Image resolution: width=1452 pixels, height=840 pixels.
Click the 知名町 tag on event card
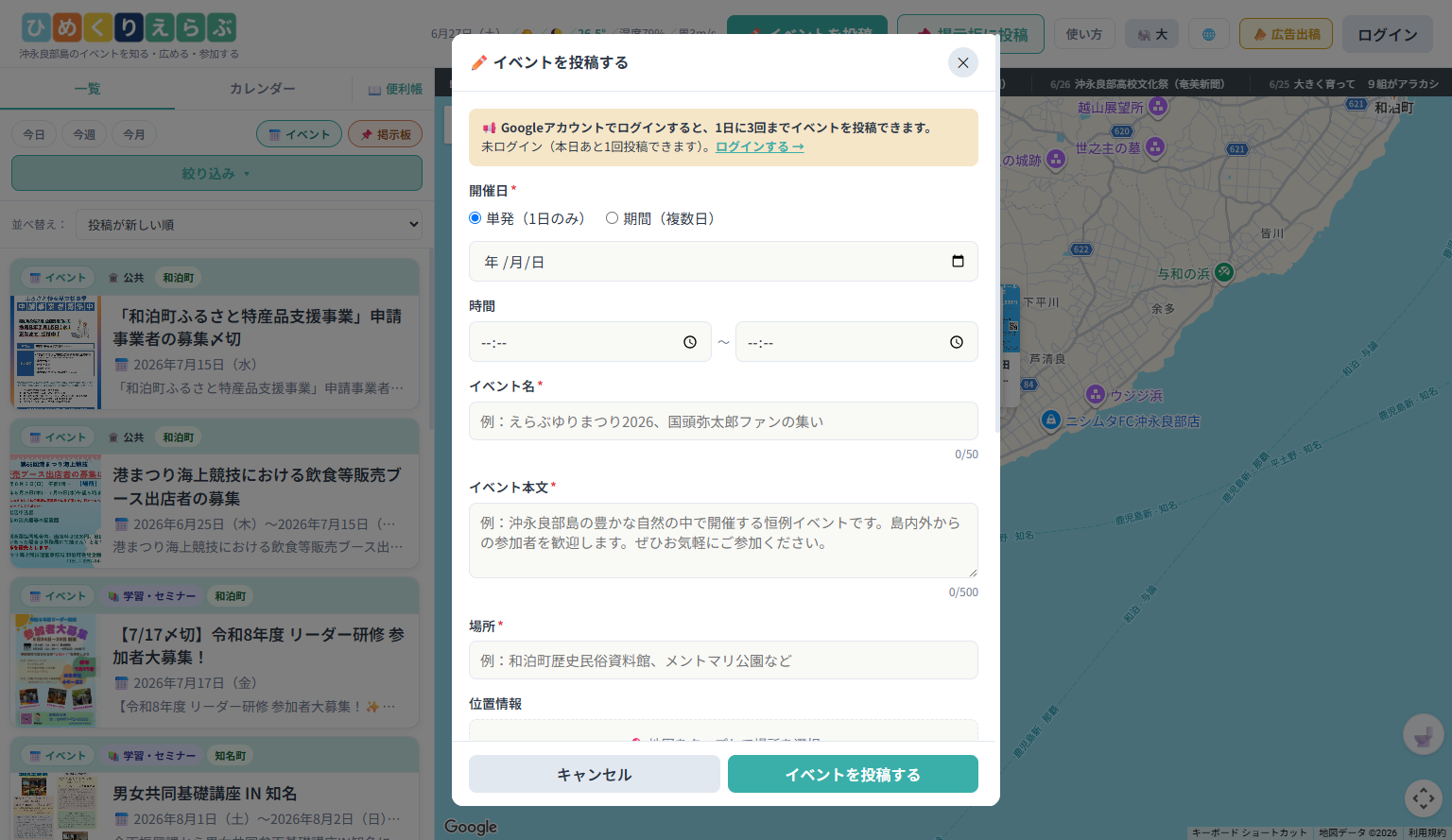coord(230,756)
